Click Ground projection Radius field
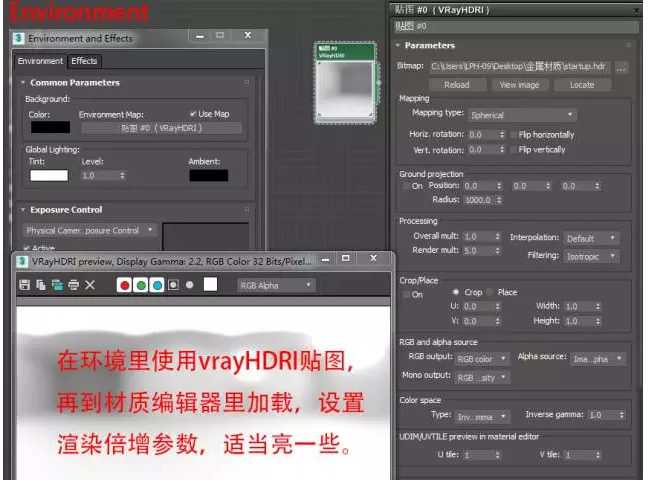The height and width of the screenshot is (480, 651). 479,200
